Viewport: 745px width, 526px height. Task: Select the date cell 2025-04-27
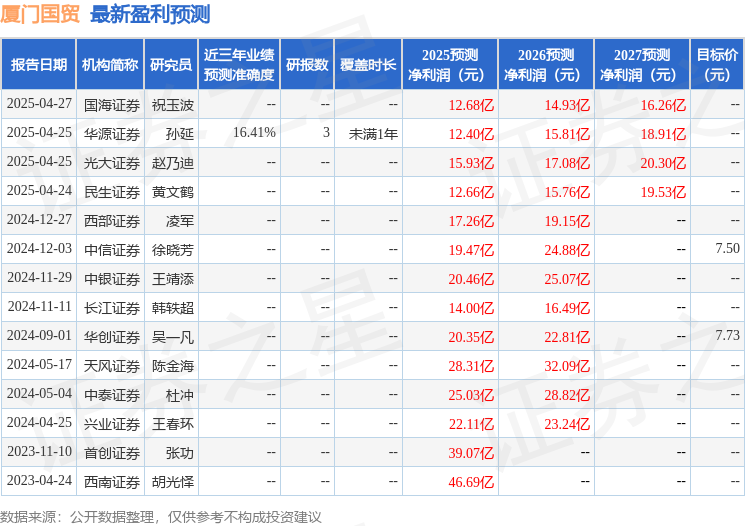click(39, 104)
